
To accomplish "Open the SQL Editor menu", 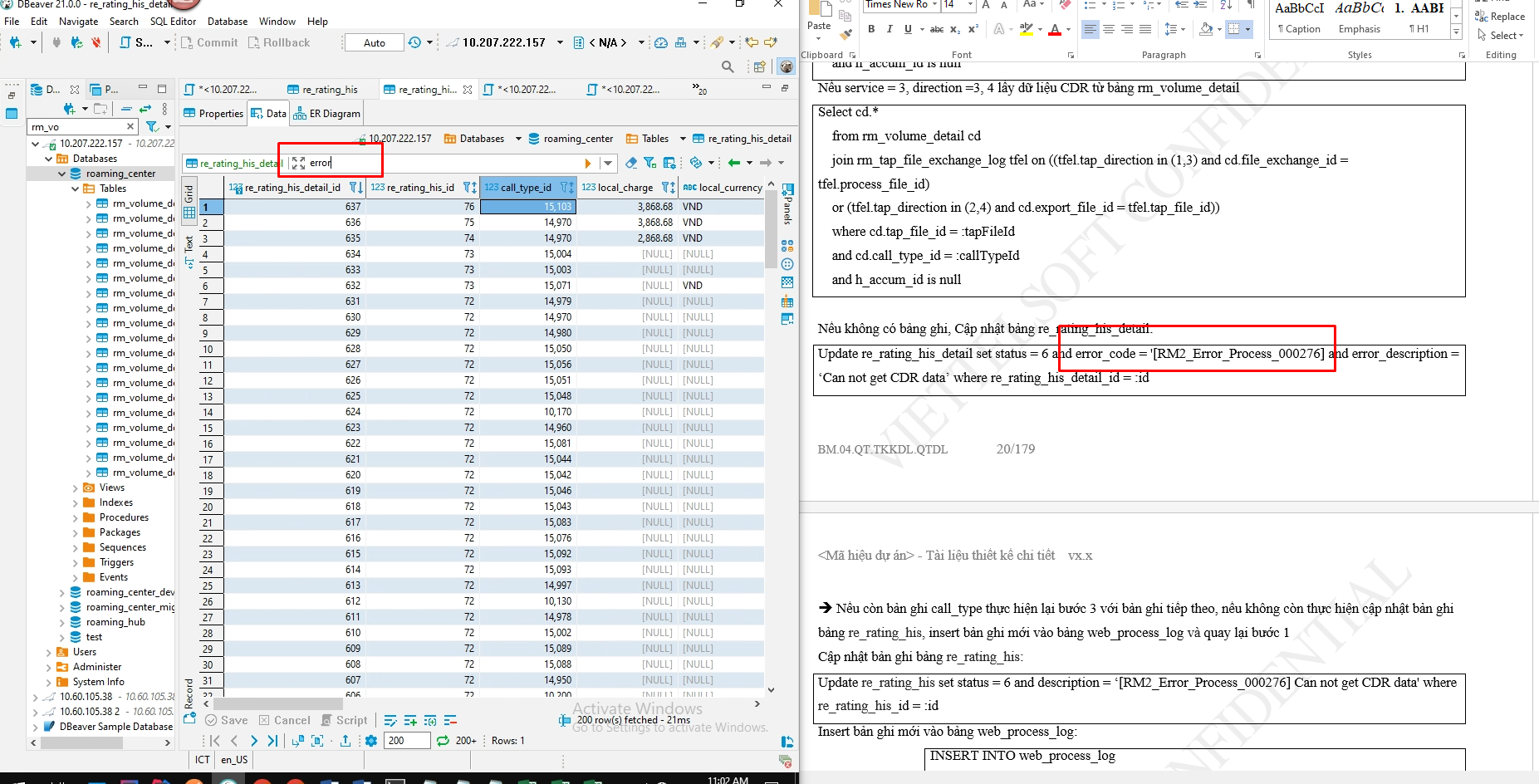I will point(173,22).
